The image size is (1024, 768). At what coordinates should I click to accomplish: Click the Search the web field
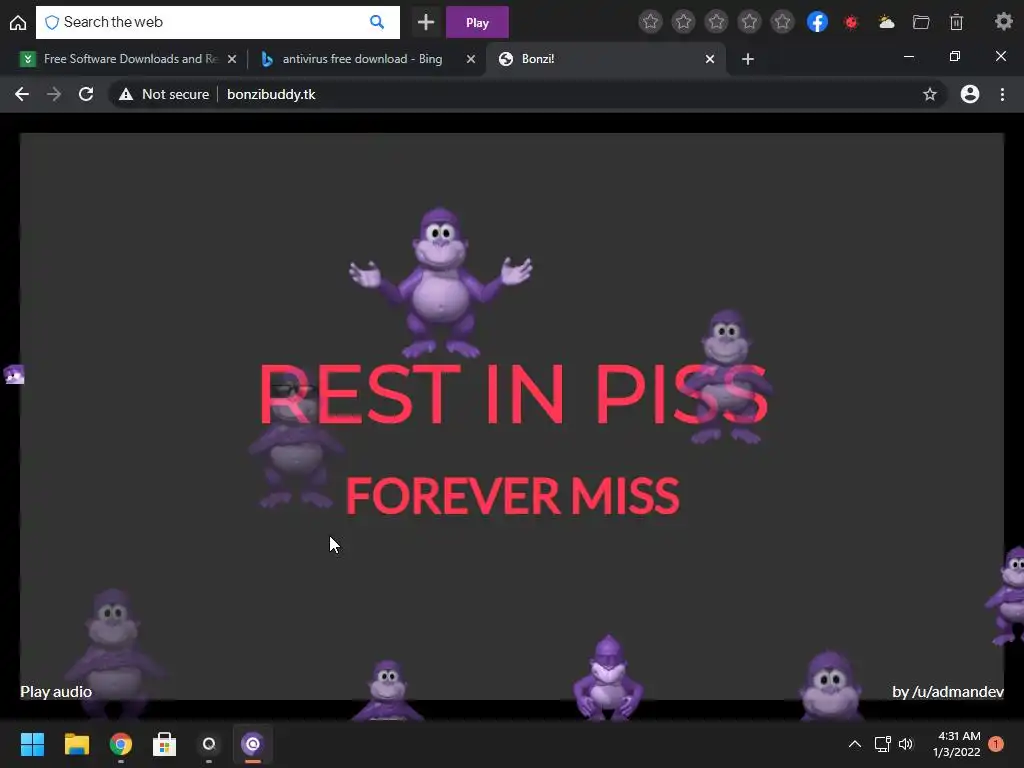coord(217,22)
